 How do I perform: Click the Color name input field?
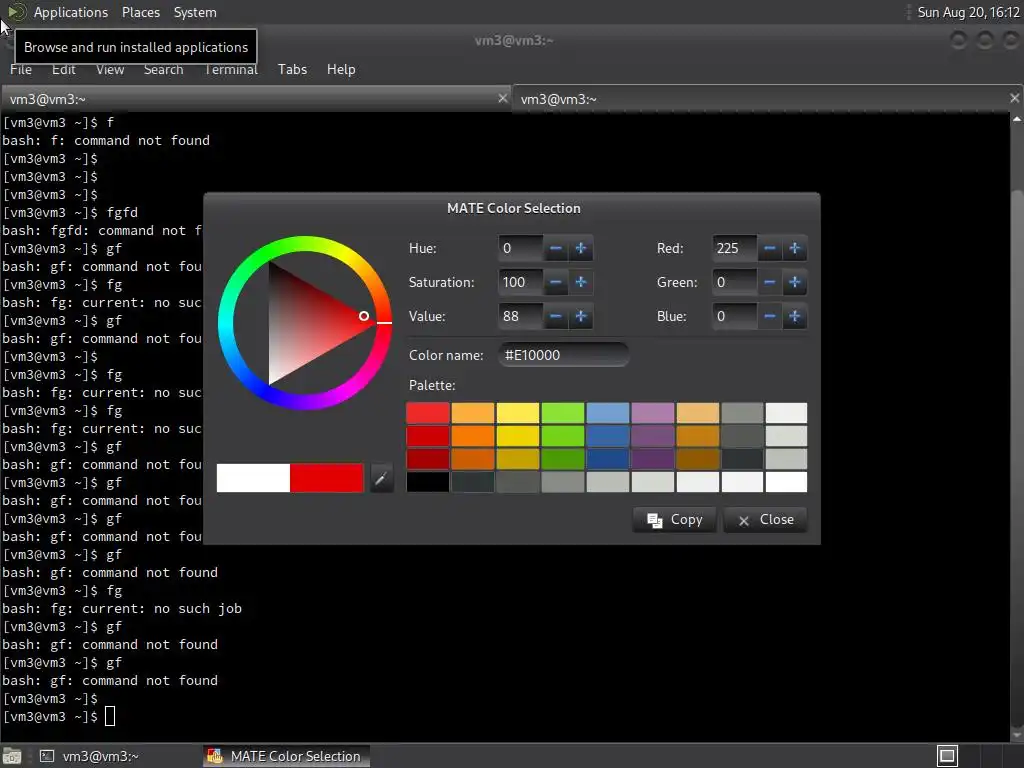tap(563, 355)
